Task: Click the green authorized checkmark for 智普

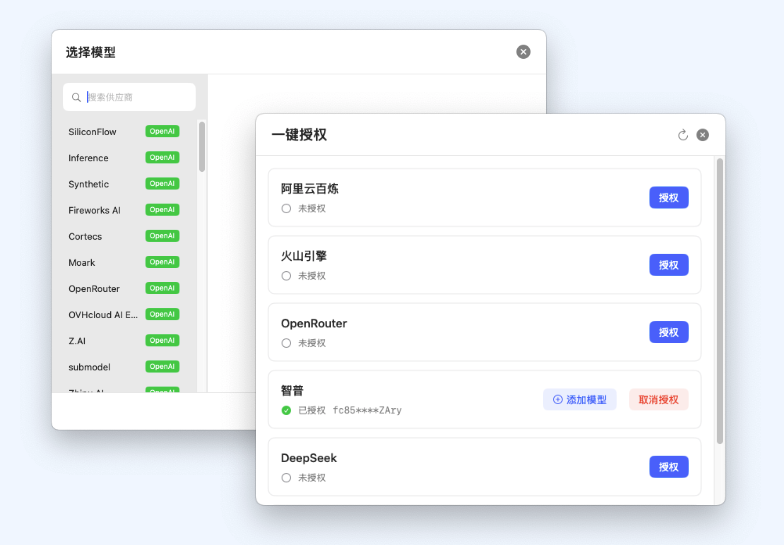Action: pyautogui.click(x=286, y=410)
